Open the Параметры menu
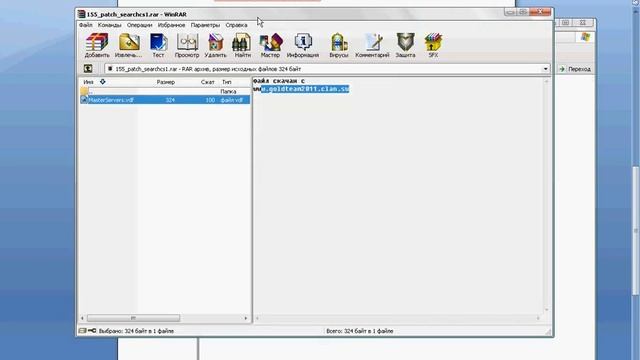 pos(205,25)
